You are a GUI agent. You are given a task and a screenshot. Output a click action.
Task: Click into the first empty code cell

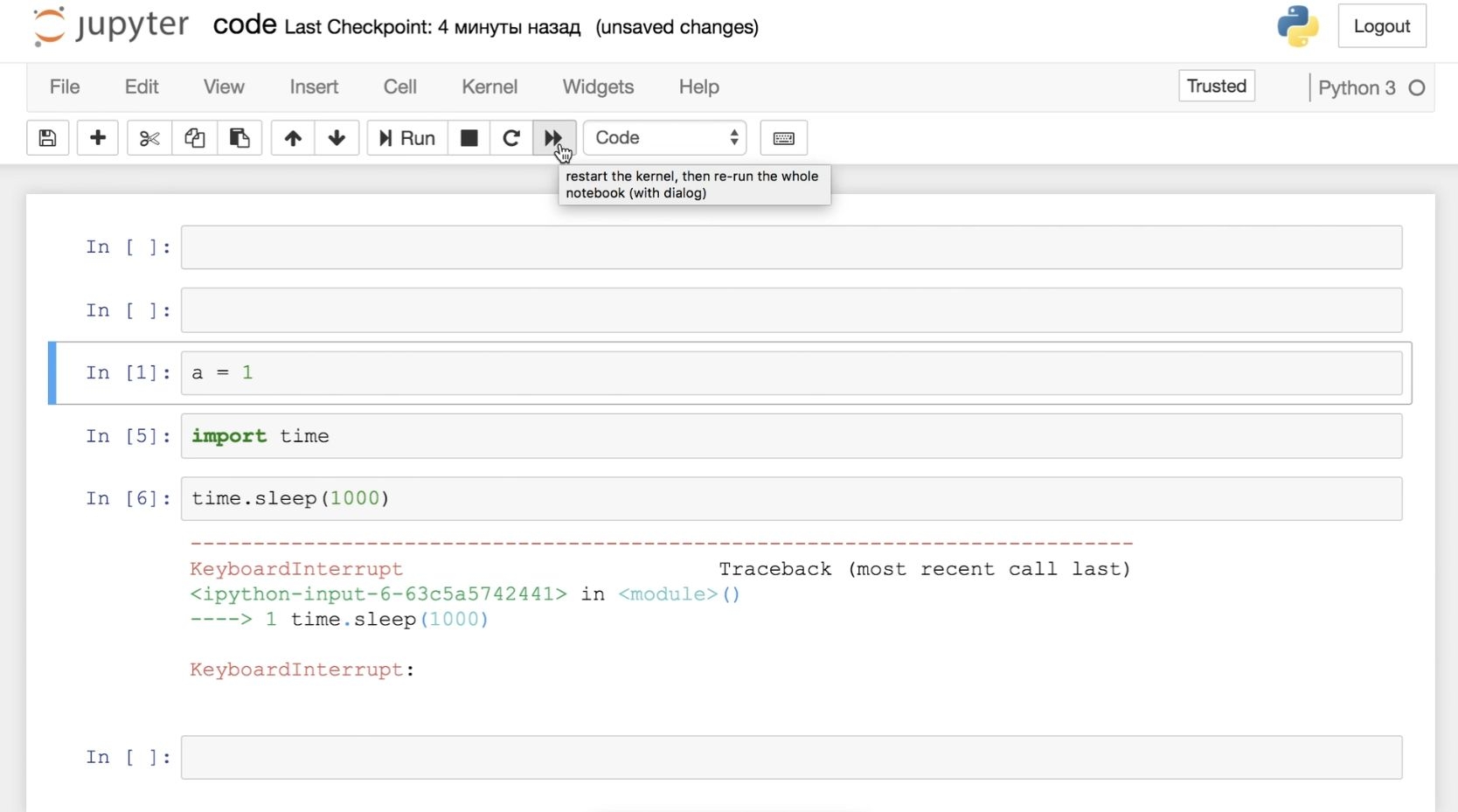(x=791, y=247)
